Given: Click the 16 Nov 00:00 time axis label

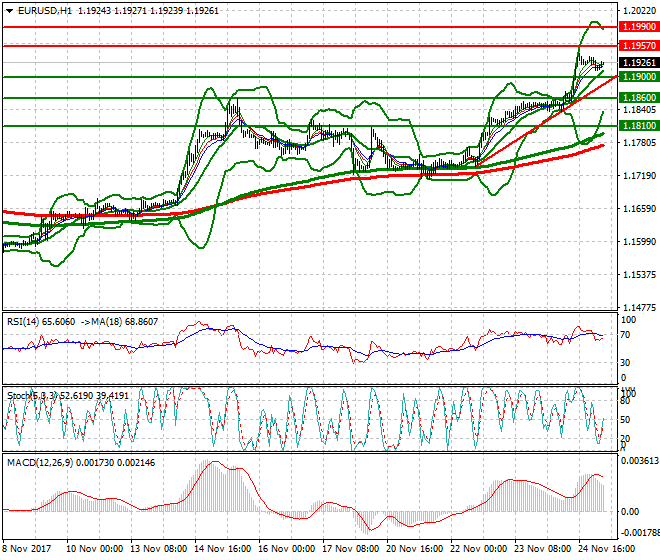Looking at the screenshot, I should tap(287, 549).
